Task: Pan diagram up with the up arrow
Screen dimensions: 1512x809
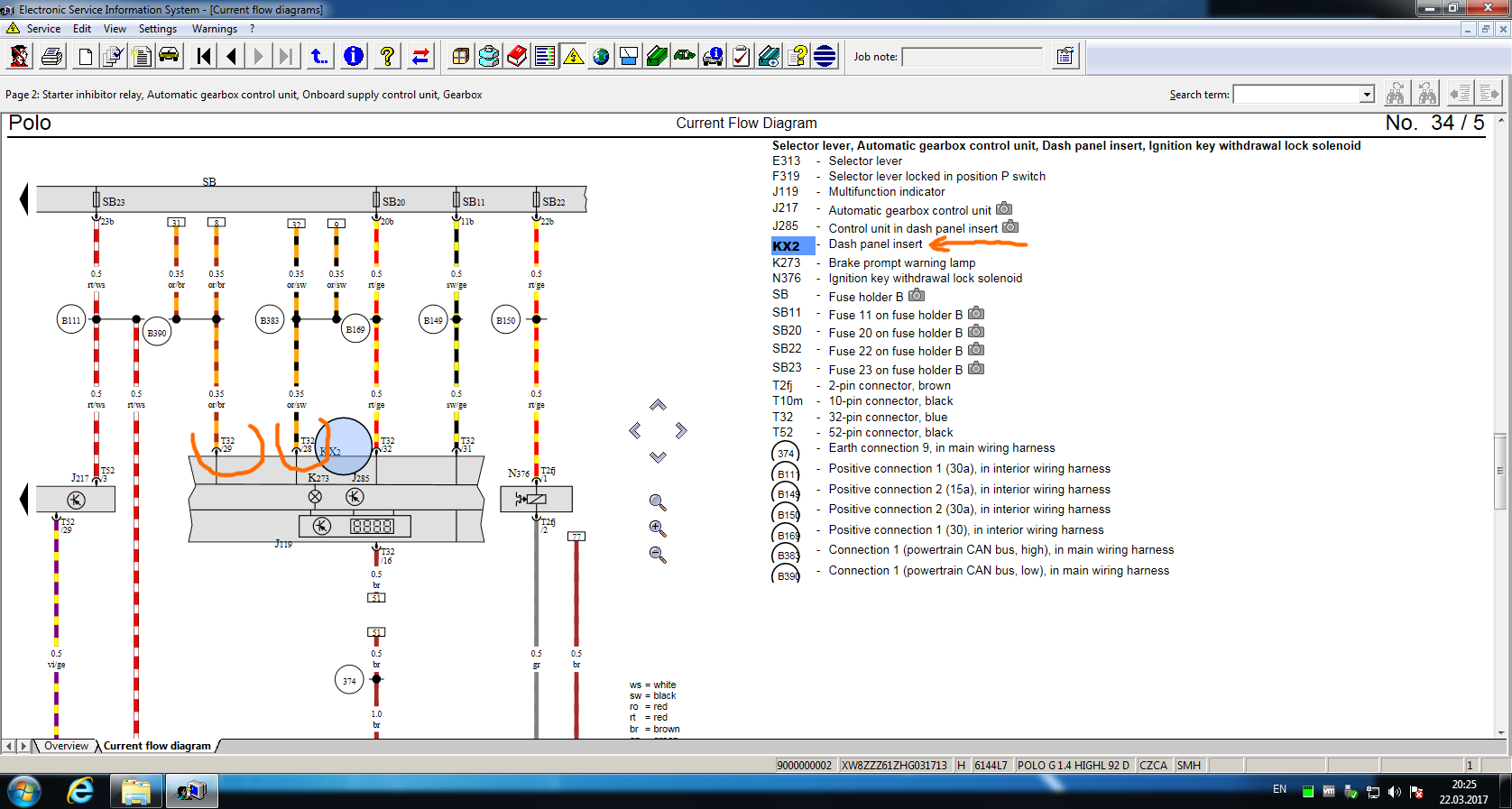Action: (x=658, y=405)
